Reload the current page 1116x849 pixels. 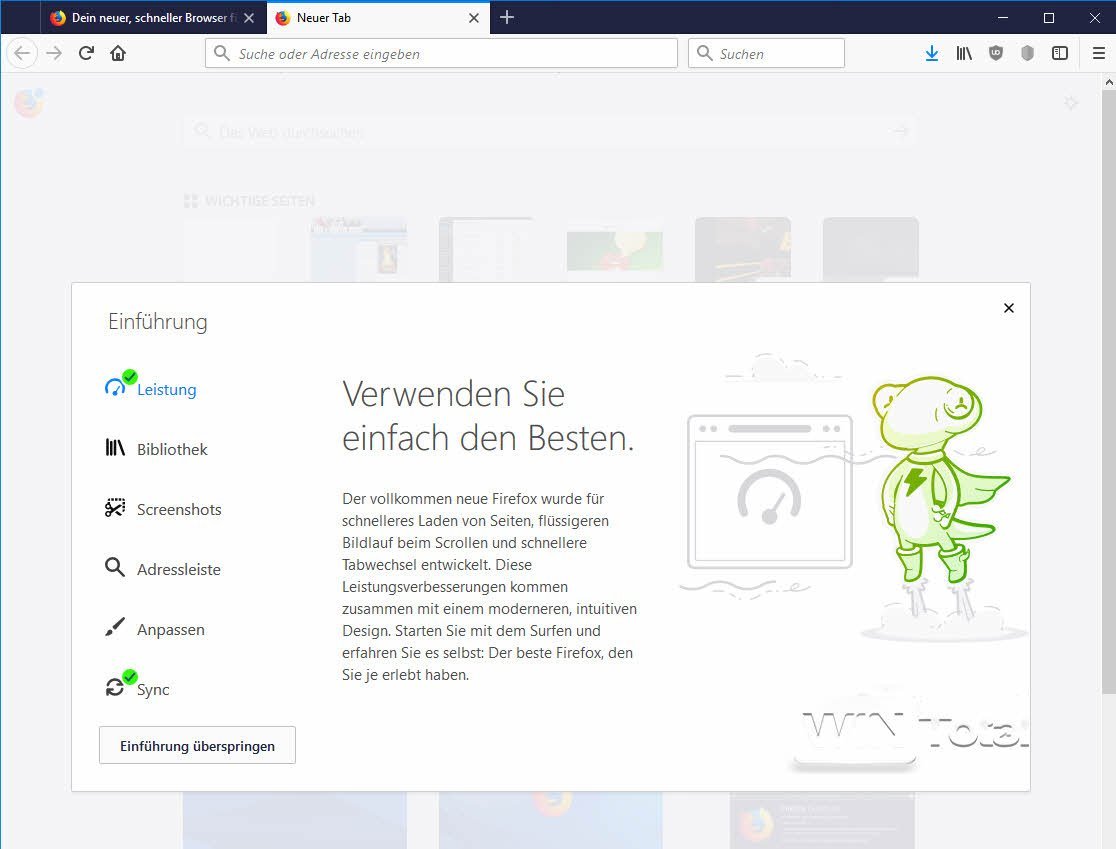tap(86, 53)
